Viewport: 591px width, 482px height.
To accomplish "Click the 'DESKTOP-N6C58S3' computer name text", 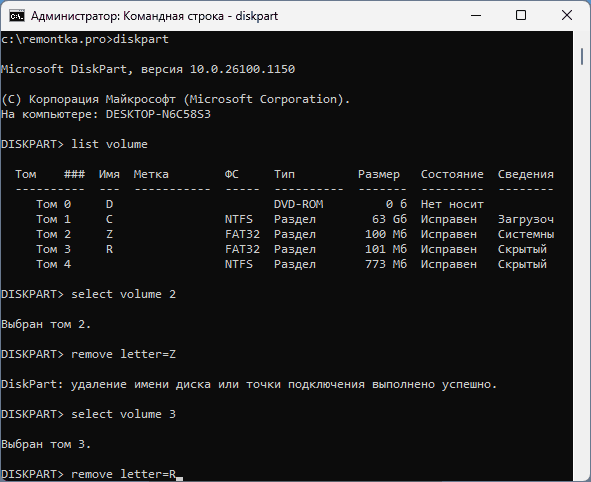I will click(158, 114).
